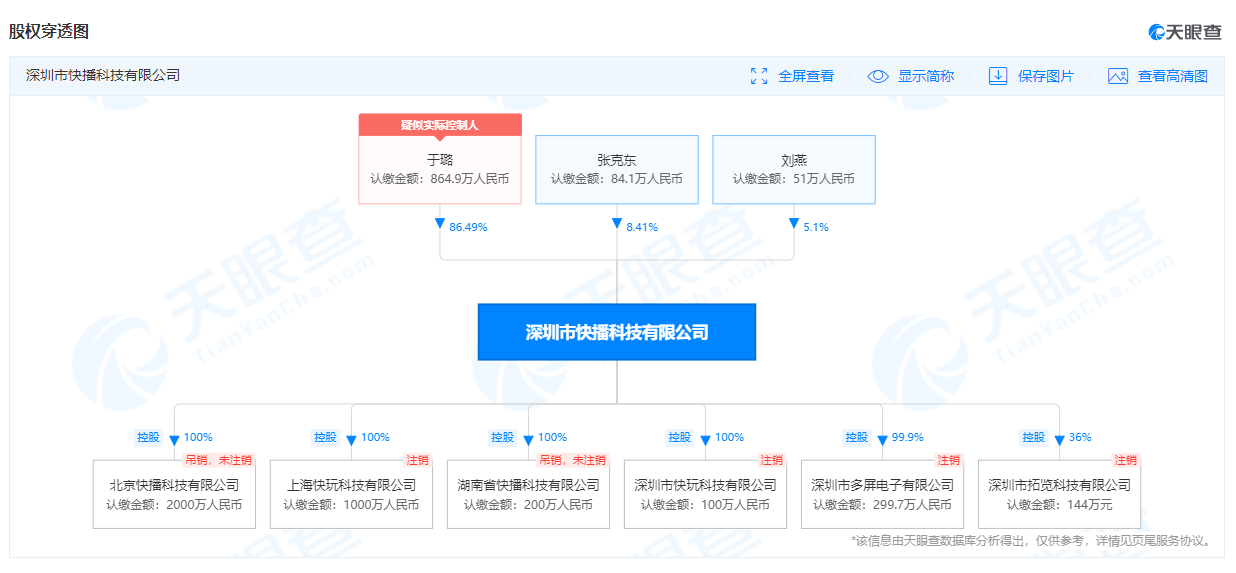Click the Tianyancha logo

tap(1185, 32)
